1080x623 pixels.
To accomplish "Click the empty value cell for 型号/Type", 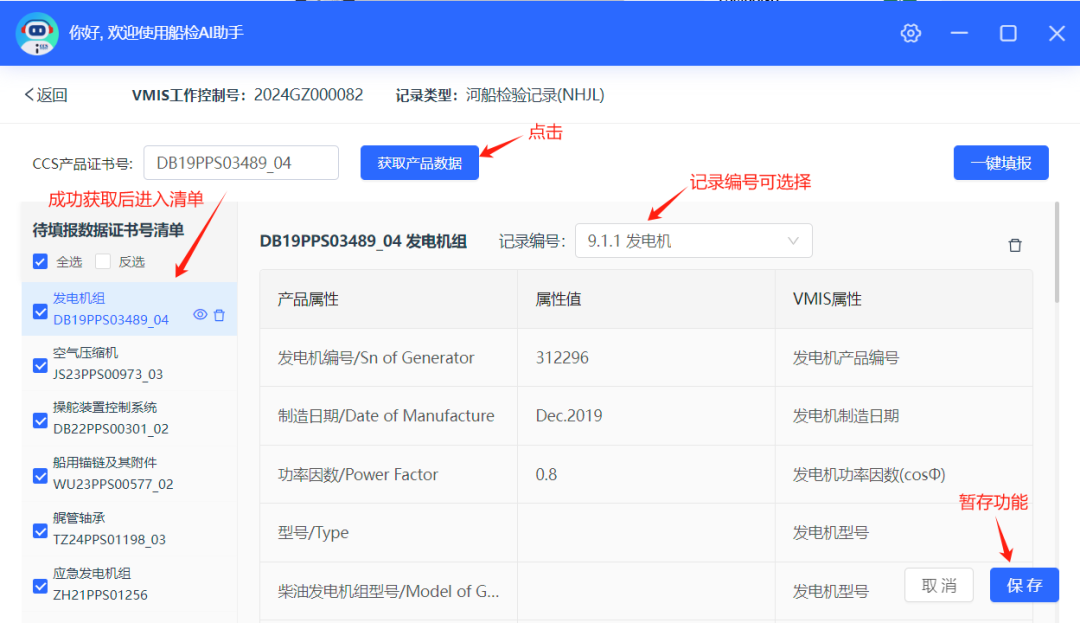I will pyautogui.click(x=646, y=533).
